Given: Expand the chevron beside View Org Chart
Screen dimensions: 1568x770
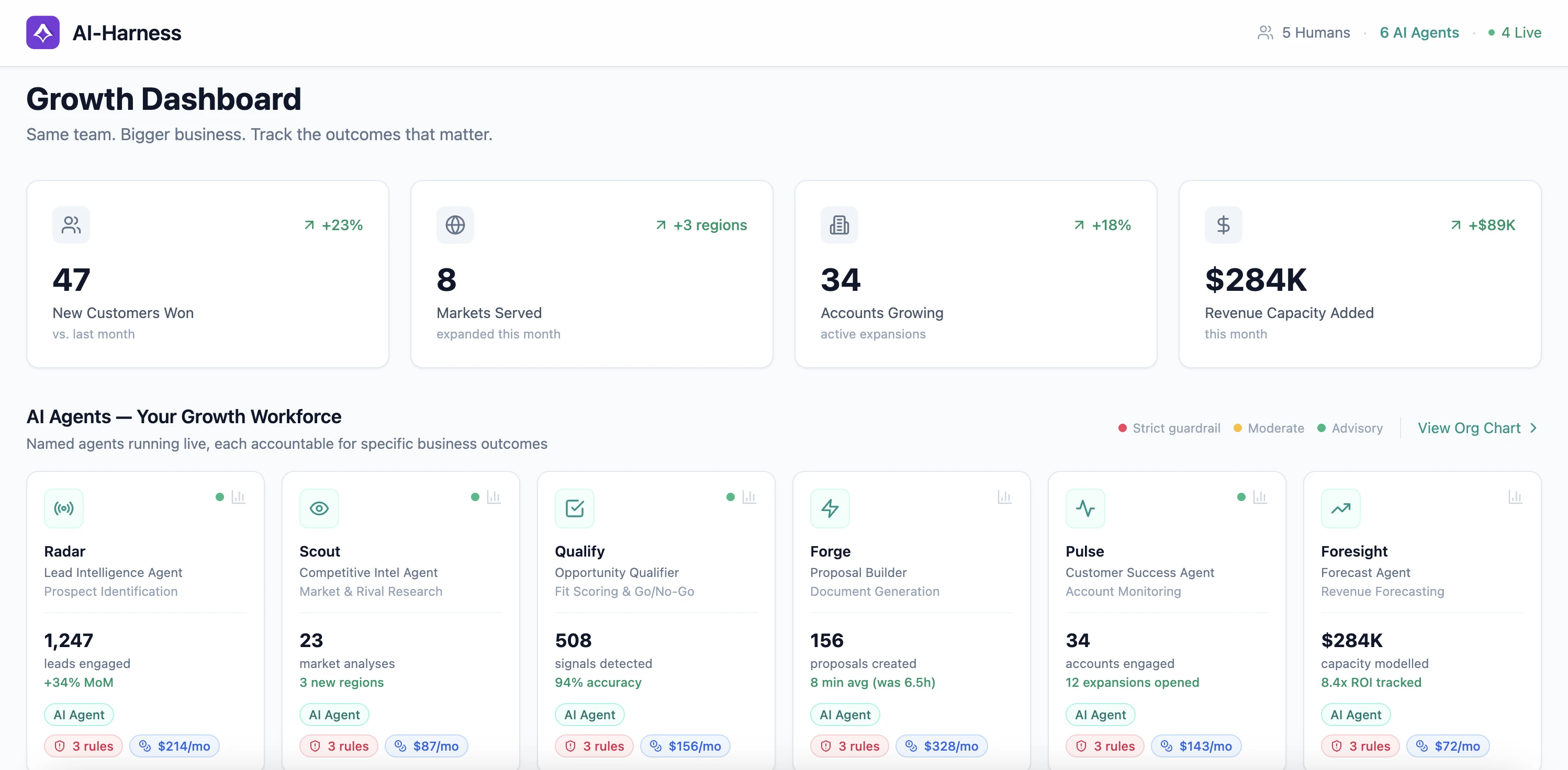Looking at the screenshot, I should coord(1531,427).
